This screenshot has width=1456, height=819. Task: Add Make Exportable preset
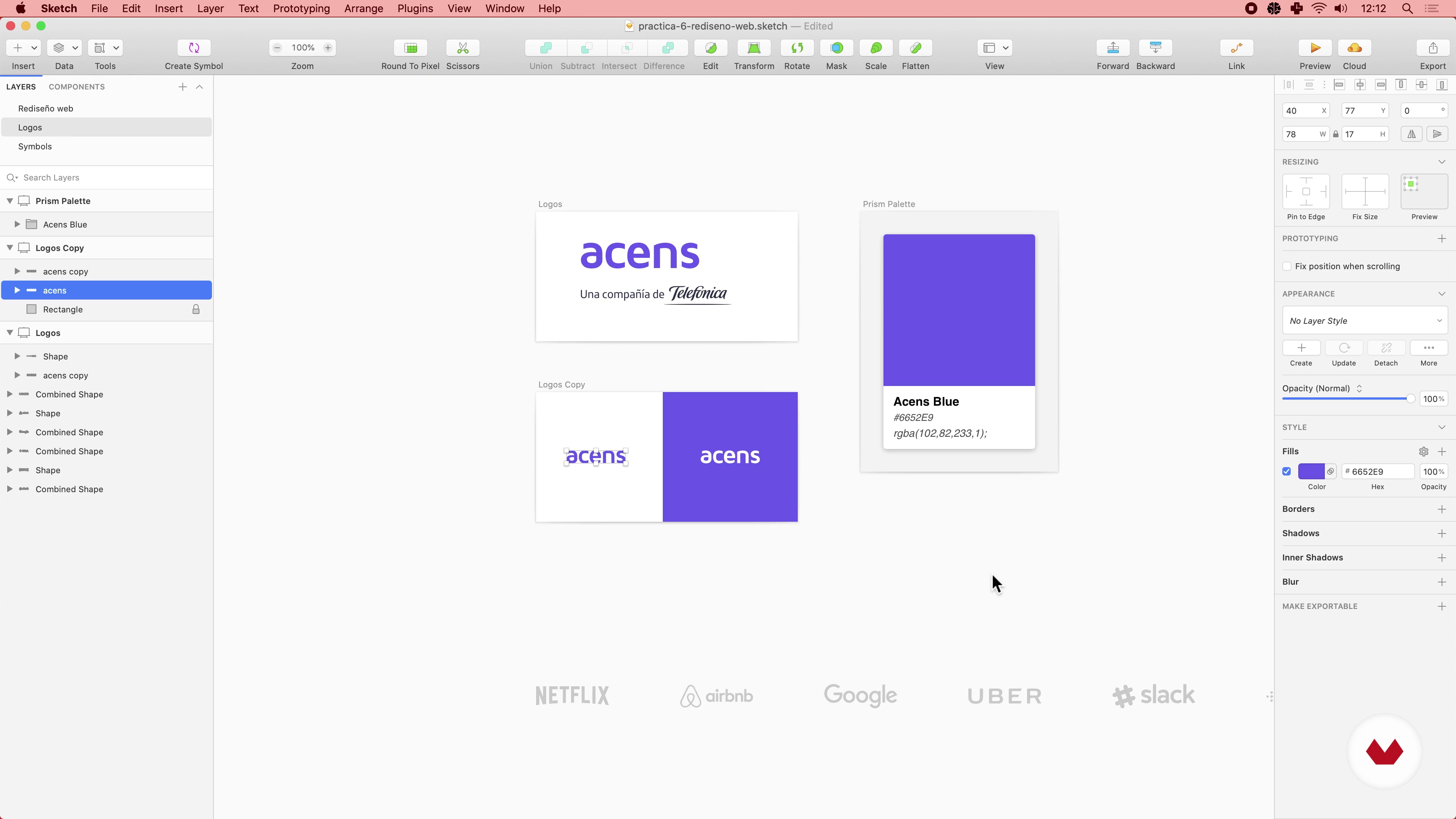(x=1442, y=606)
